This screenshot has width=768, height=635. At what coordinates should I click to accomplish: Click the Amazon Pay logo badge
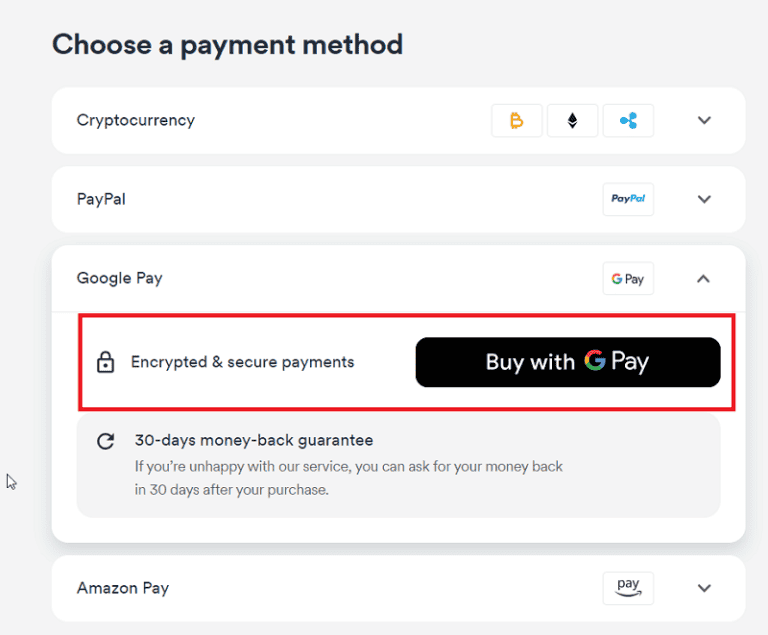[x=628, y=588]
